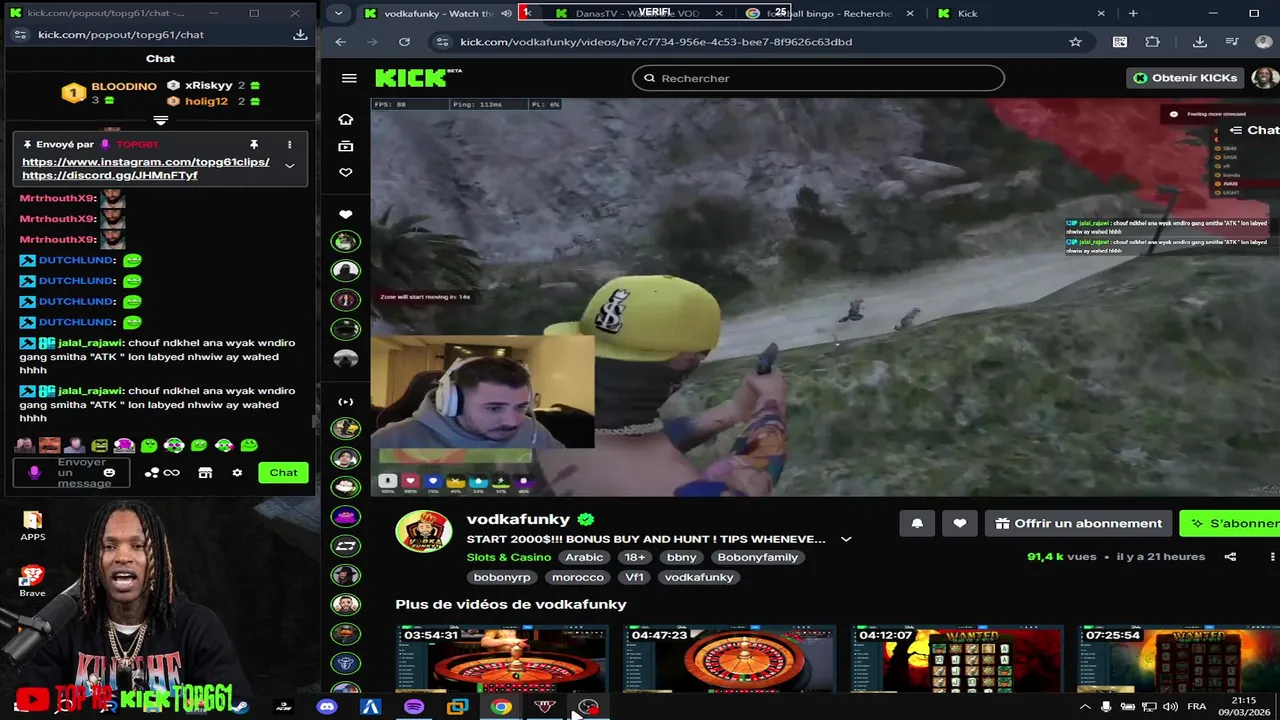
Task: Click the S'abonner button
Action: click(1231, 523)
